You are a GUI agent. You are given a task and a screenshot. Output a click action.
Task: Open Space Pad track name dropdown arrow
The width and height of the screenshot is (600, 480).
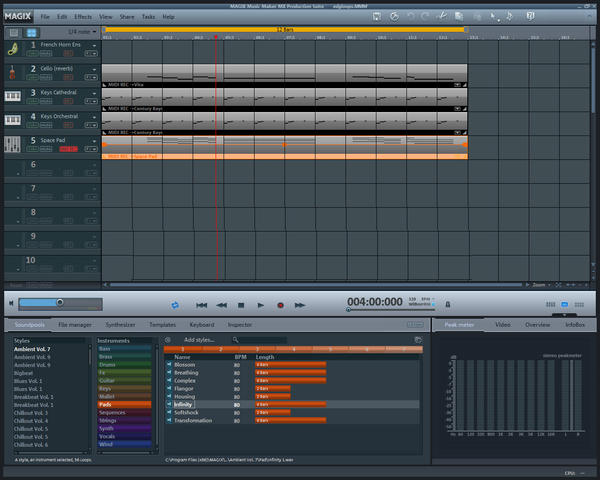[94, 141]
